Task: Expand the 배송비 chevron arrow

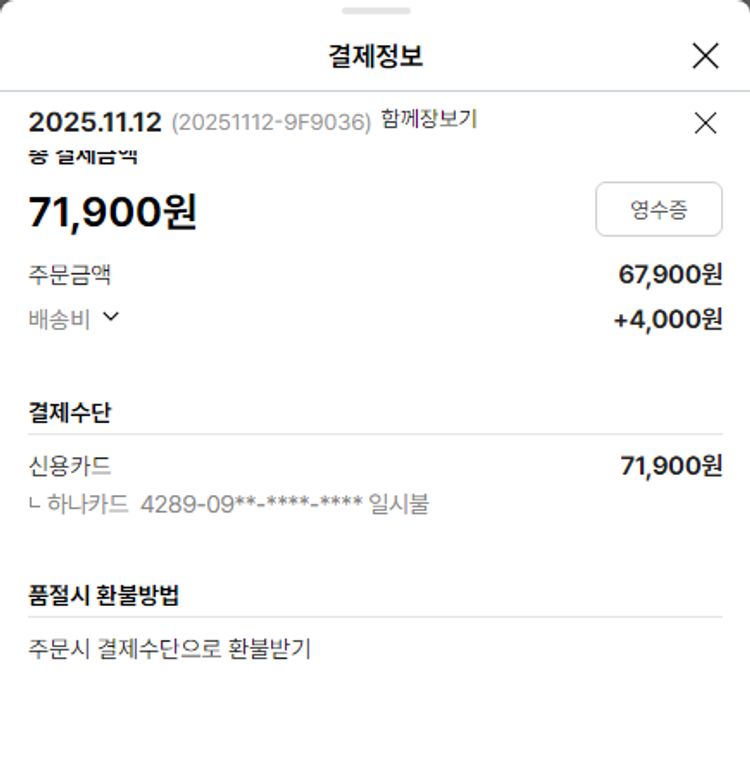Action: [111, 317]
